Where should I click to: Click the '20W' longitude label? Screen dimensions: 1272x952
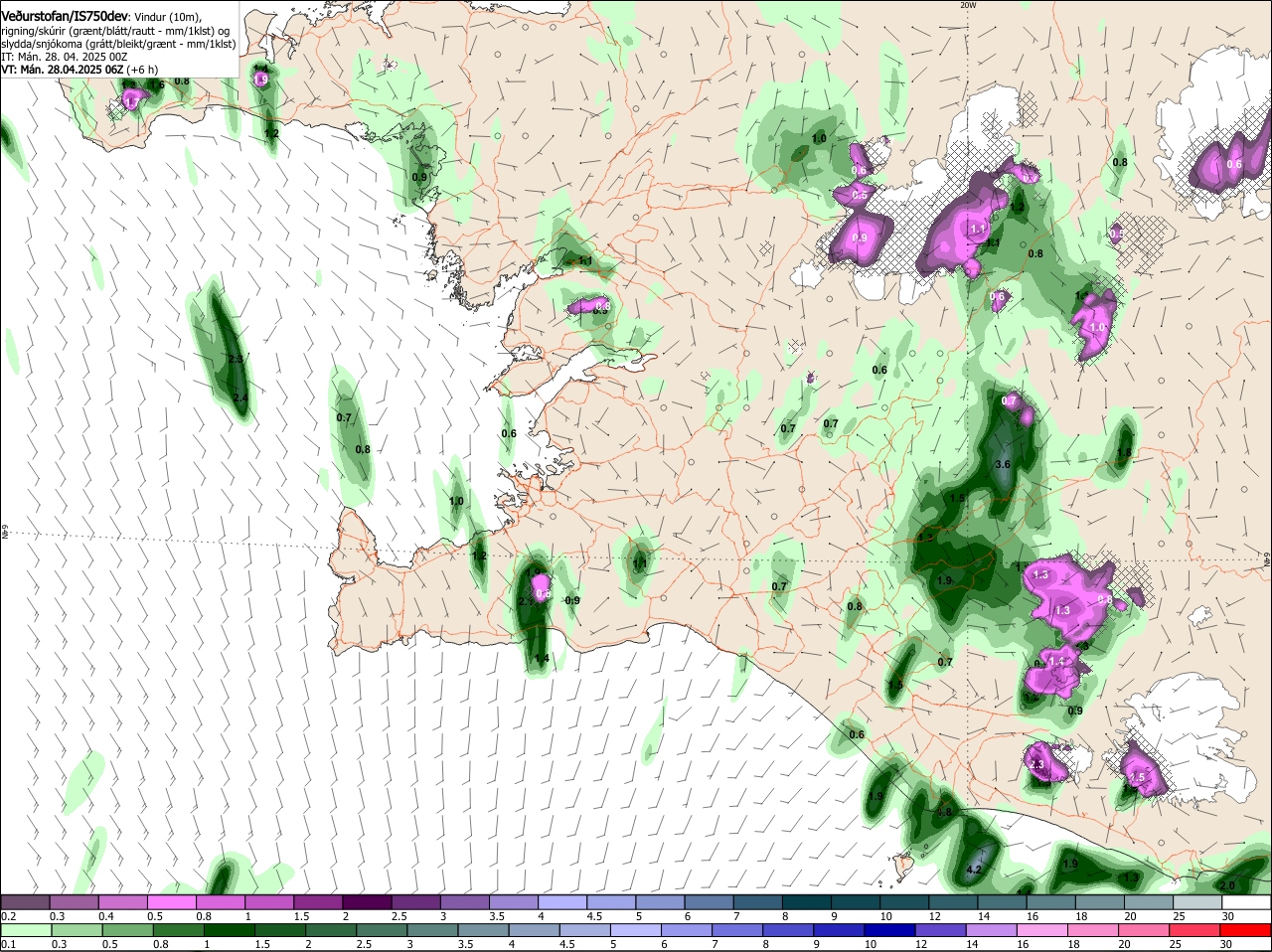pyautogui.click(x=968, y=5)
